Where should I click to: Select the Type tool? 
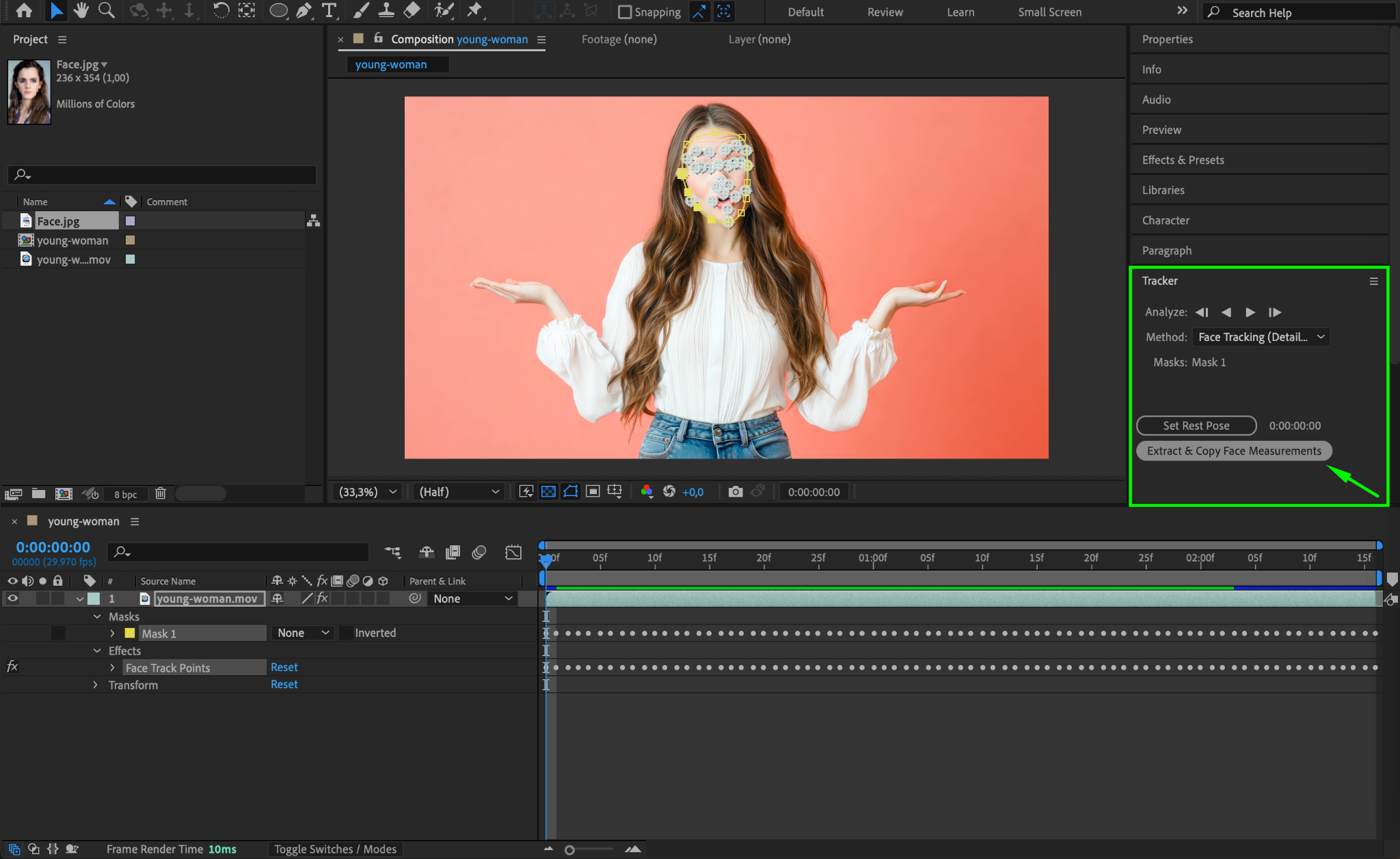point(329,10)
